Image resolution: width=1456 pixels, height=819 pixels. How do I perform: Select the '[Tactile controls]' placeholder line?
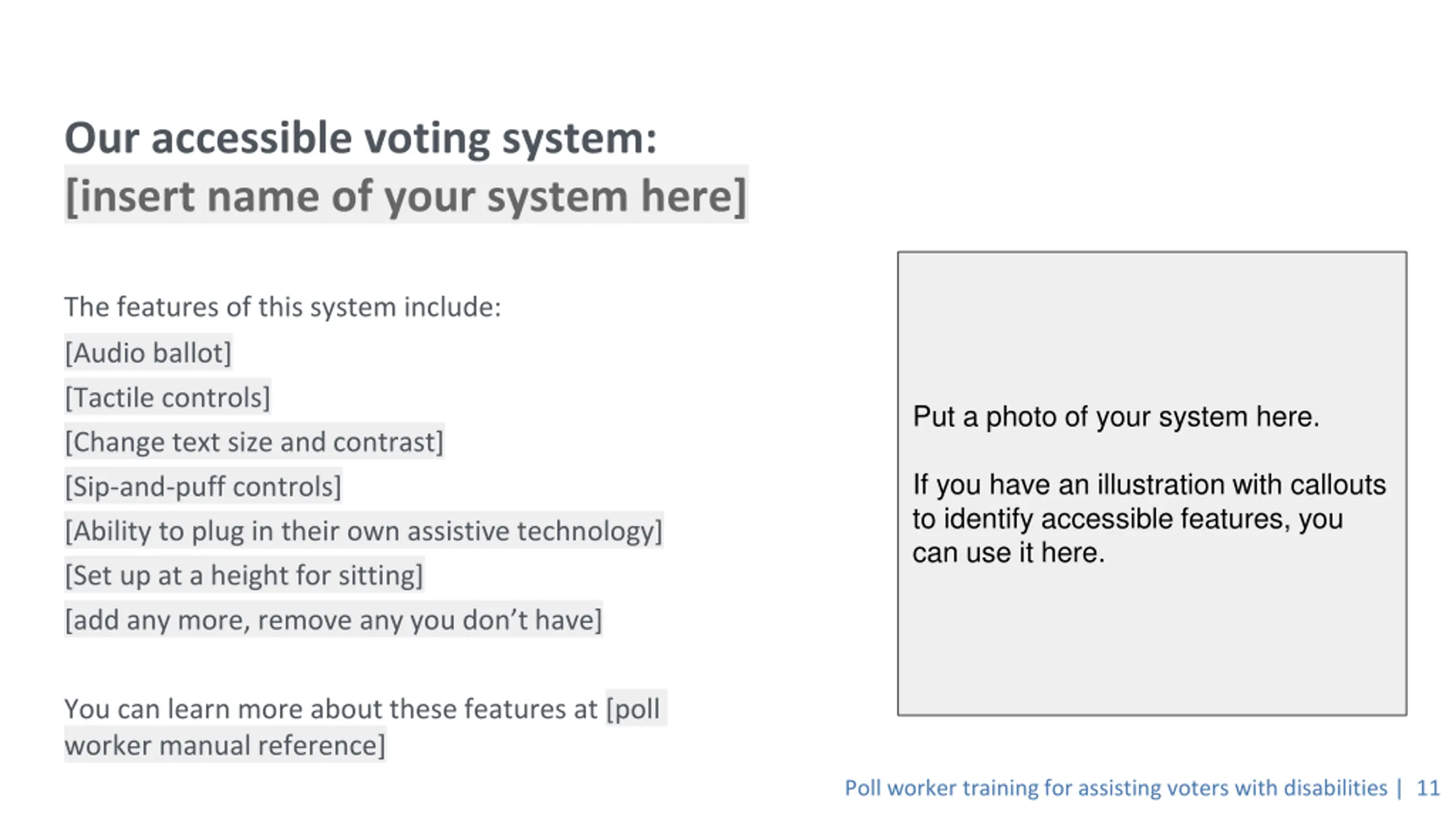point(167,397)
